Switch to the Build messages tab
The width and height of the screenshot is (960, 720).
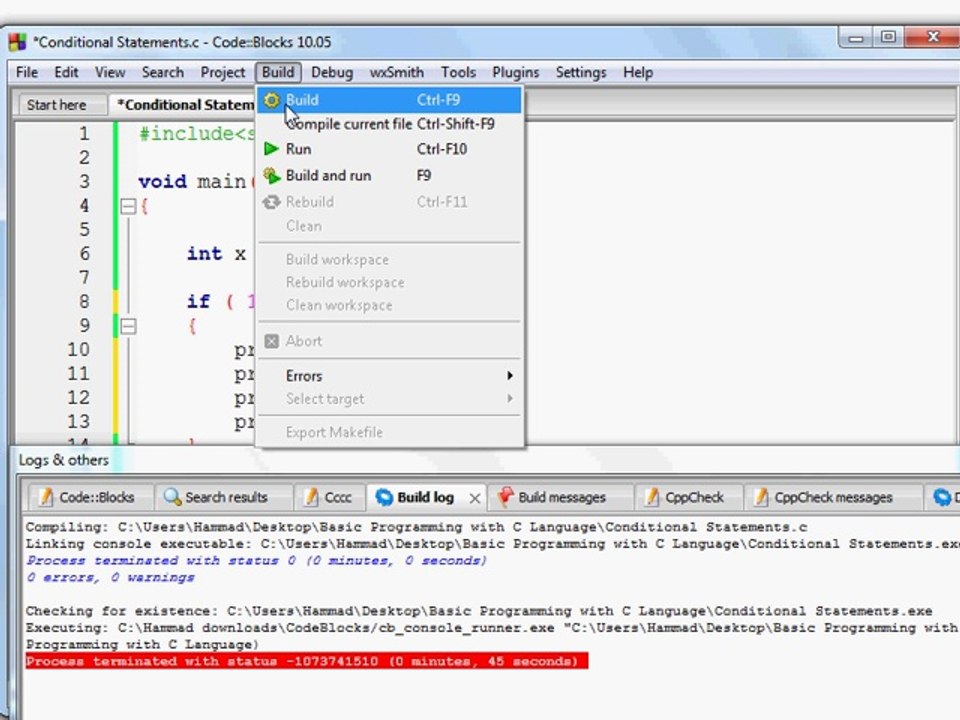(x=561, y=497)
